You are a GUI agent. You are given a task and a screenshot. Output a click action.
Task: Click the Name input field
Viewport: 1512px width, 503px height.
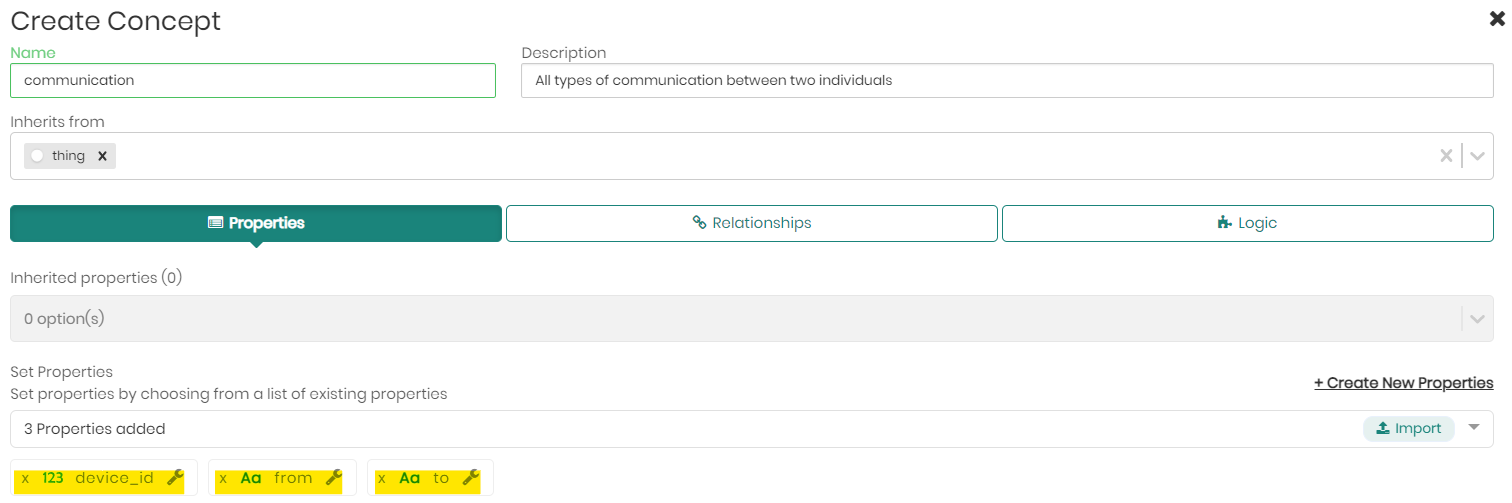click(253, 80)
